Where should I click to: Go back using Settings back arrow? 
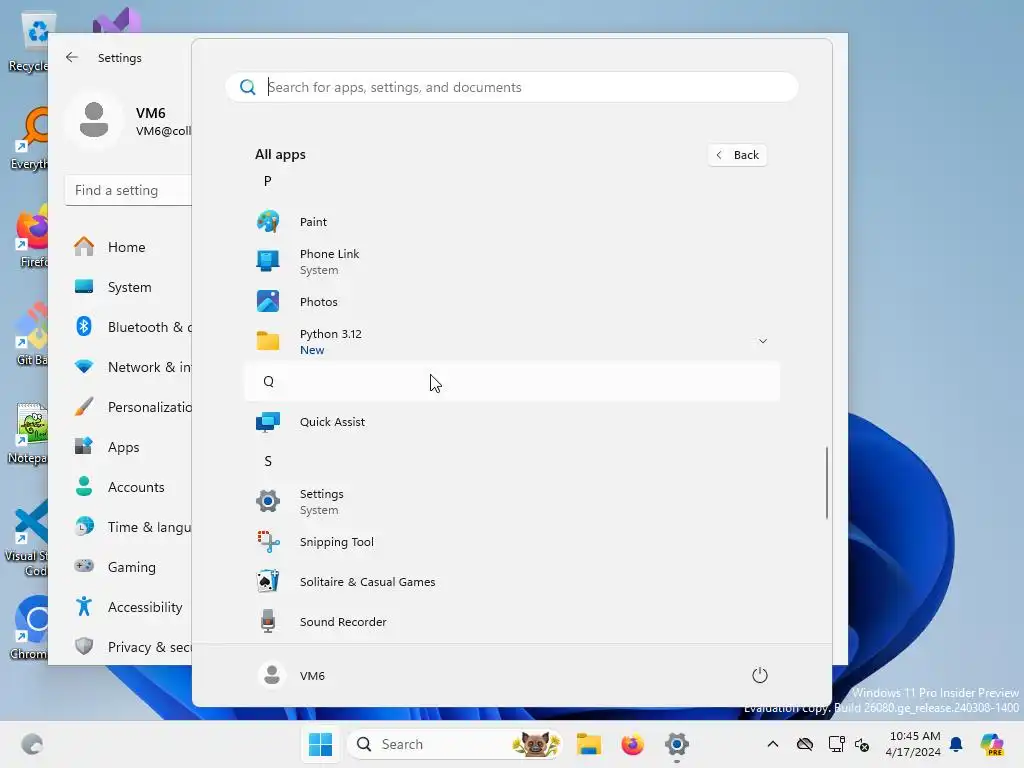click(72, 57)
